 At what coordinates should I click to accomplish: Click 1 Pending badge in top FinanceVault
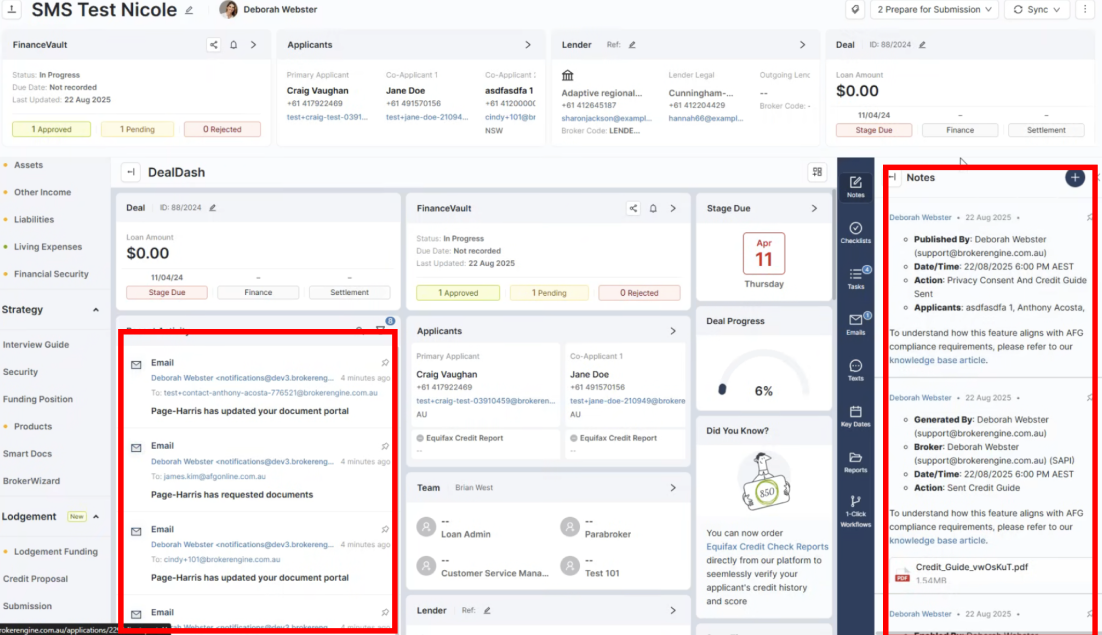137,129
